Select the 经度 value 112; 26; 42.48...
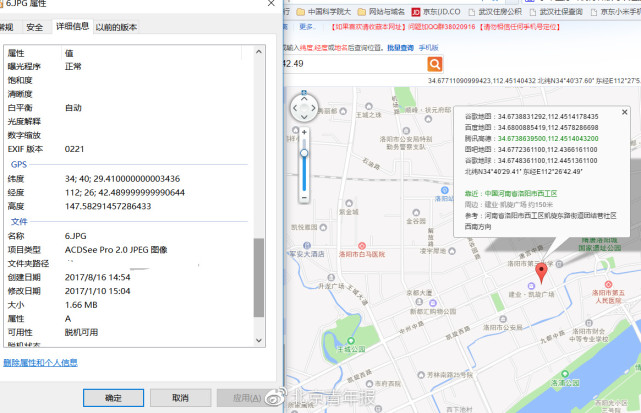 point(125,192)
